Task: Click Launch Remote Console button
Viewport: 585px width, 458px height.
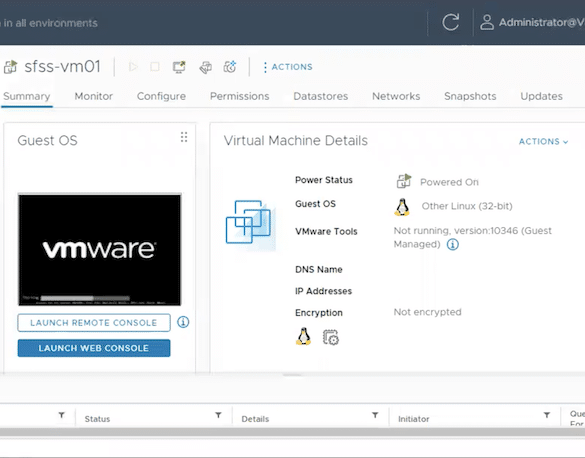Action: click(x=94, y=323)
